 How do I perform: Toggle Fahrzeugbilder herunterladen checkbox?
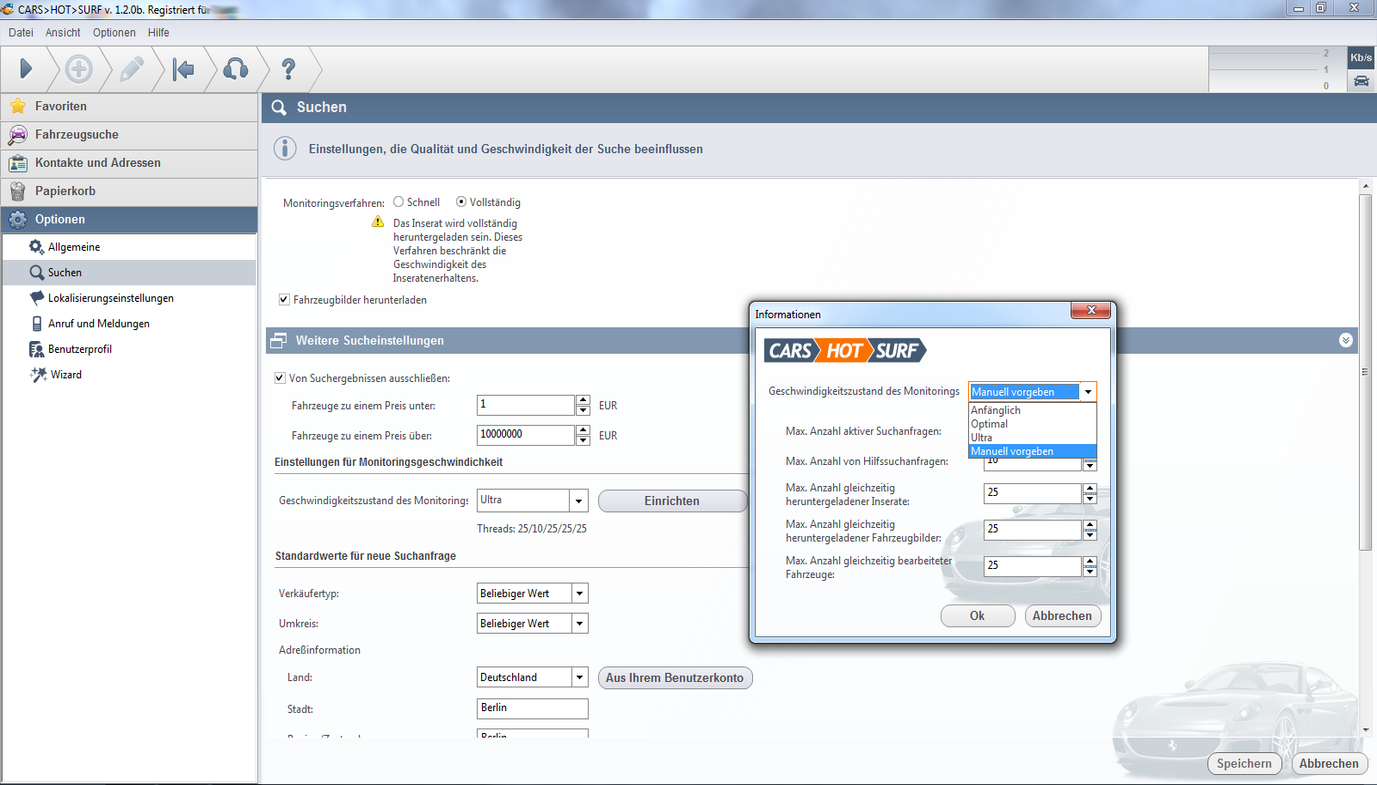(x=285, y=299)
